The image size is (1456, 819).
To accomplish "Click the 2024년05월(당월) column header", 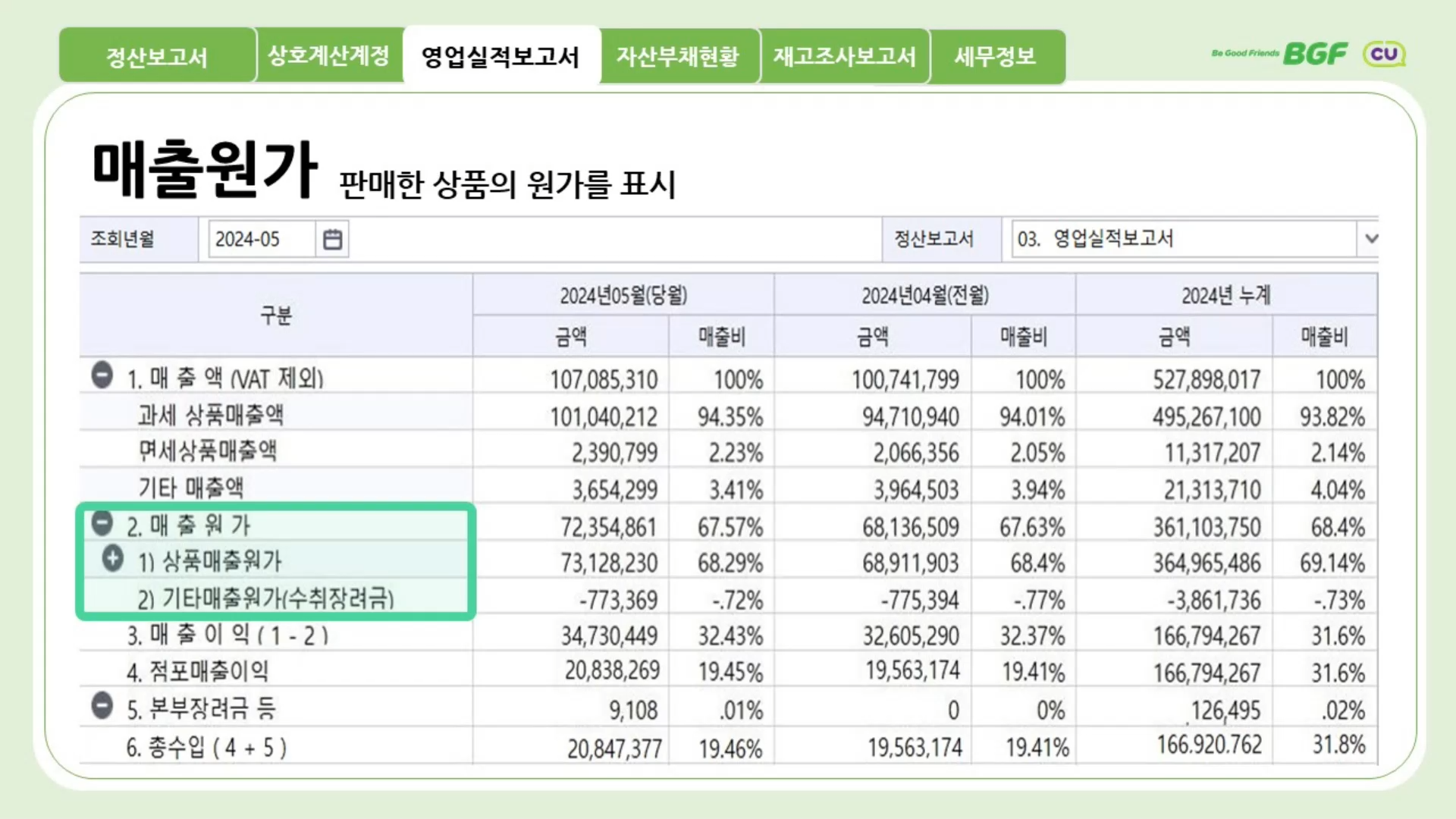I will tap(623, 295).
